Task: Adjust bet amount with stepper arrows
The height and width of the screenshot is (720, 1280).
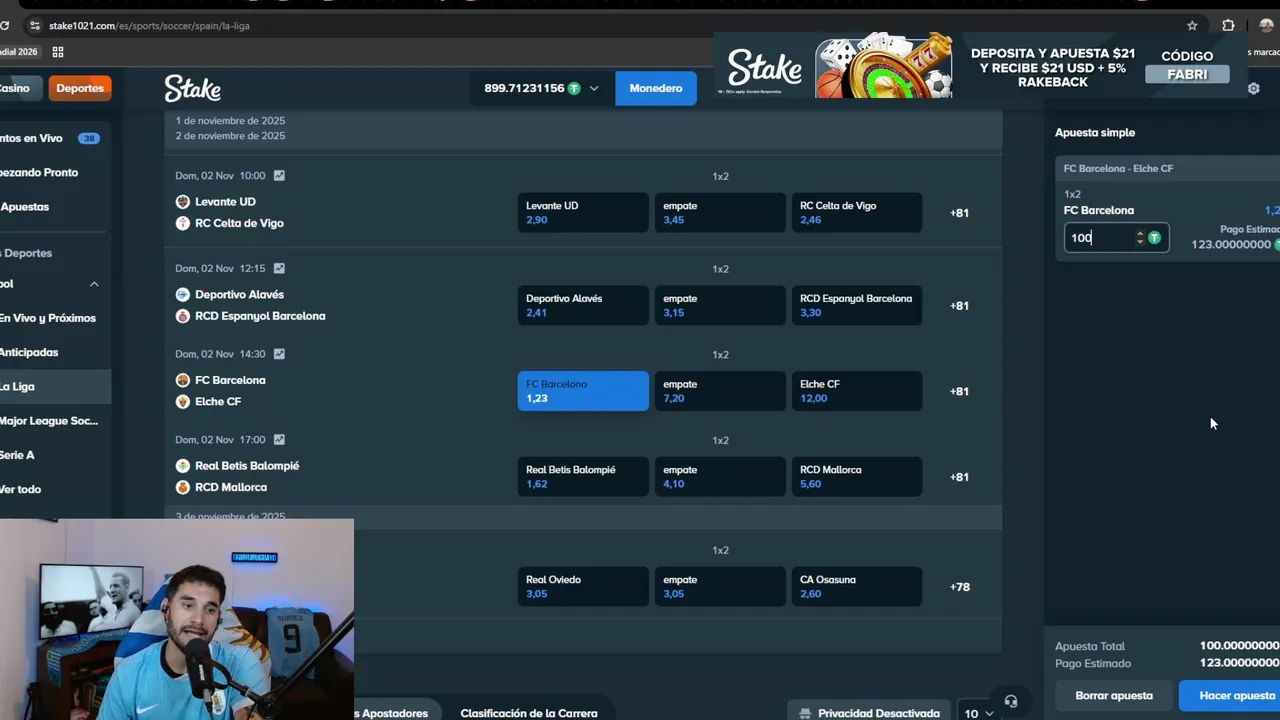Action: [x=1139, y=238]
